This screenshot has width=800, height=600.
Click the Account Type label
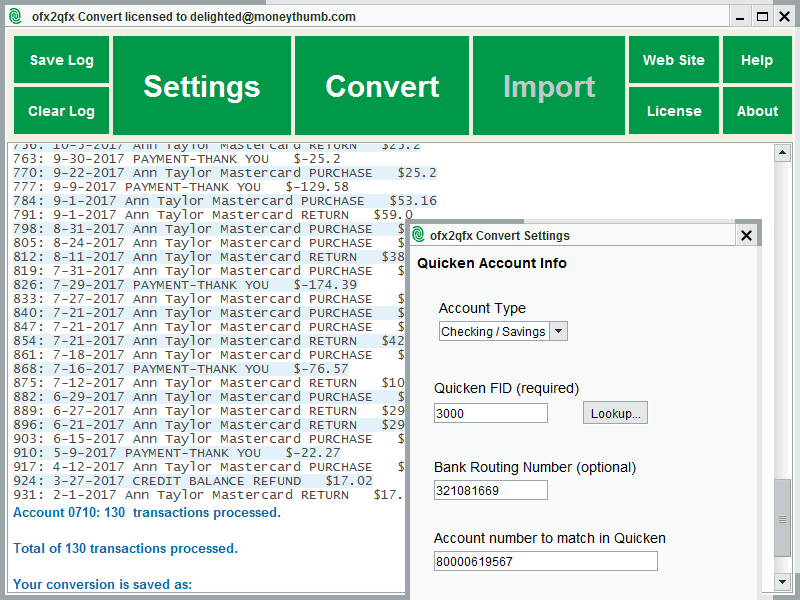(482, 308)
